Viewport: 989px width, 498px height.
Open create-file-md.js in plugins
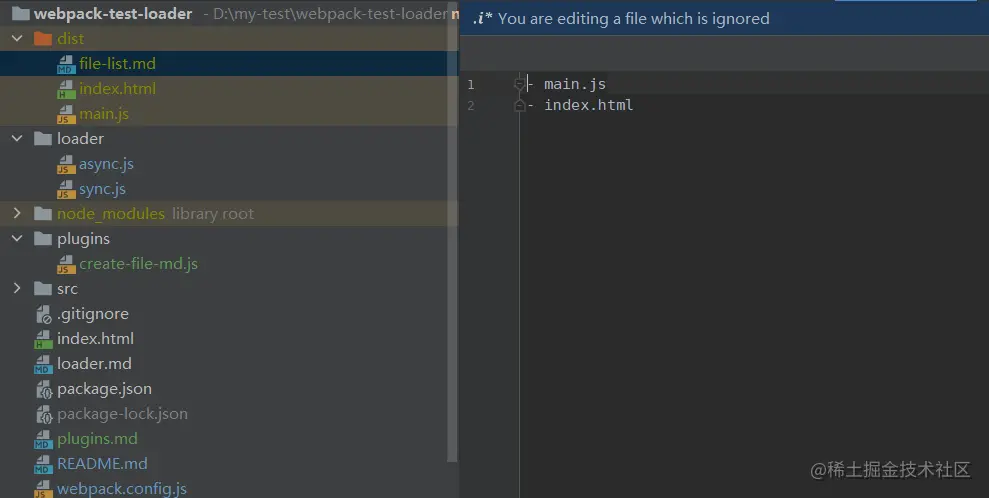[138, 263]
